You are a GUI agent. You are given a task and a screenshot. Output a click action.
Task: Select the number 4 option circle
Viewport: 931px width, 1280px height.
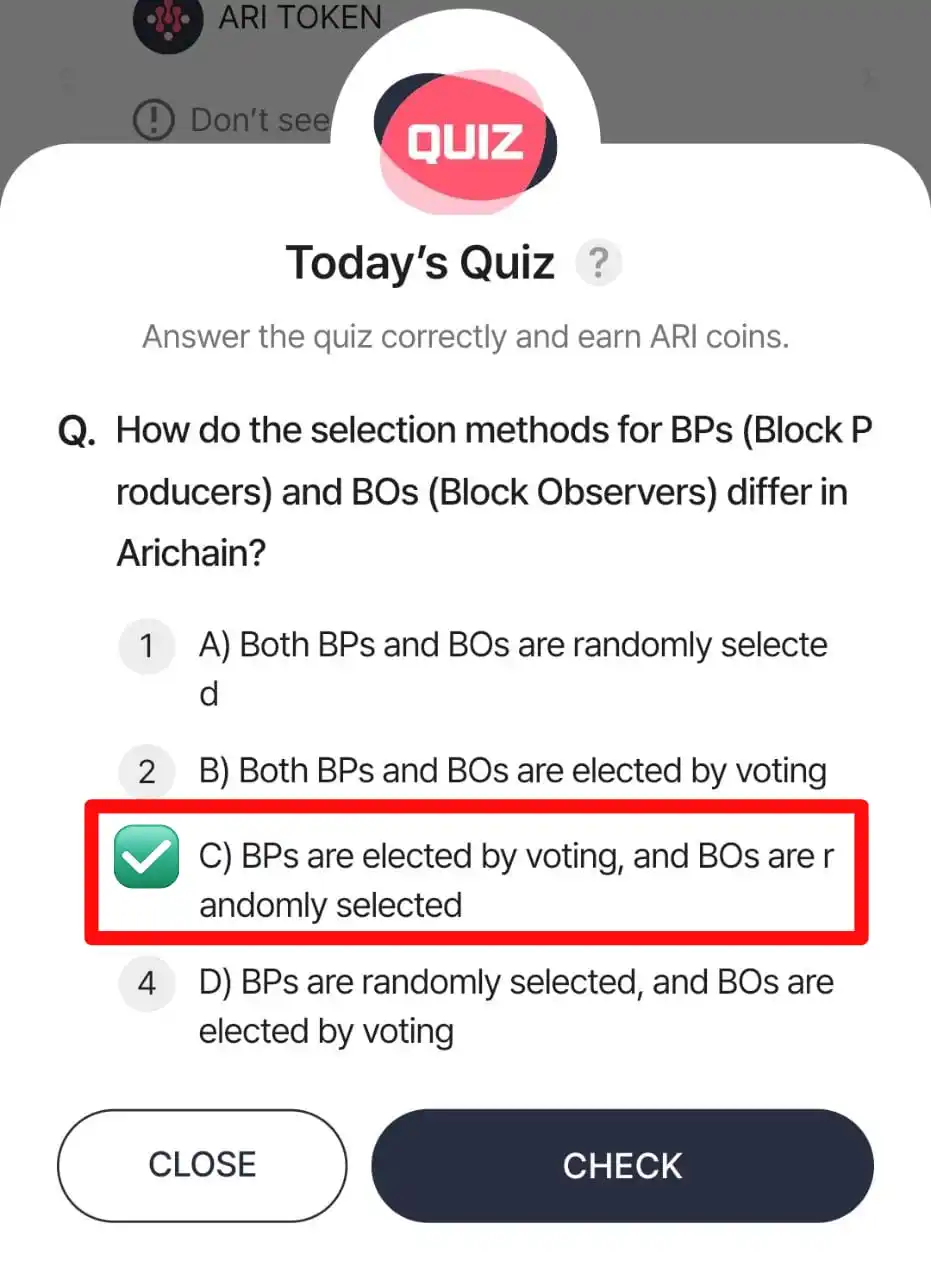coord(146,984)
